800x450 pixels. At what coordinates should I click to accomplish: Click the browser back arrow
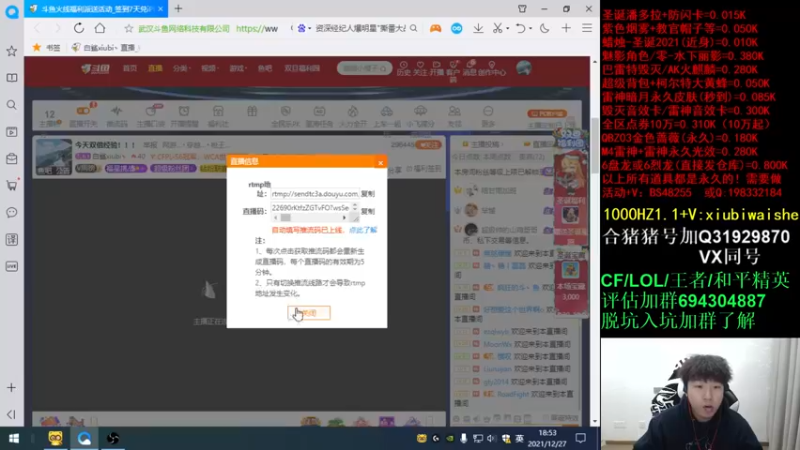pyautogui.click(x=37, y=29)
